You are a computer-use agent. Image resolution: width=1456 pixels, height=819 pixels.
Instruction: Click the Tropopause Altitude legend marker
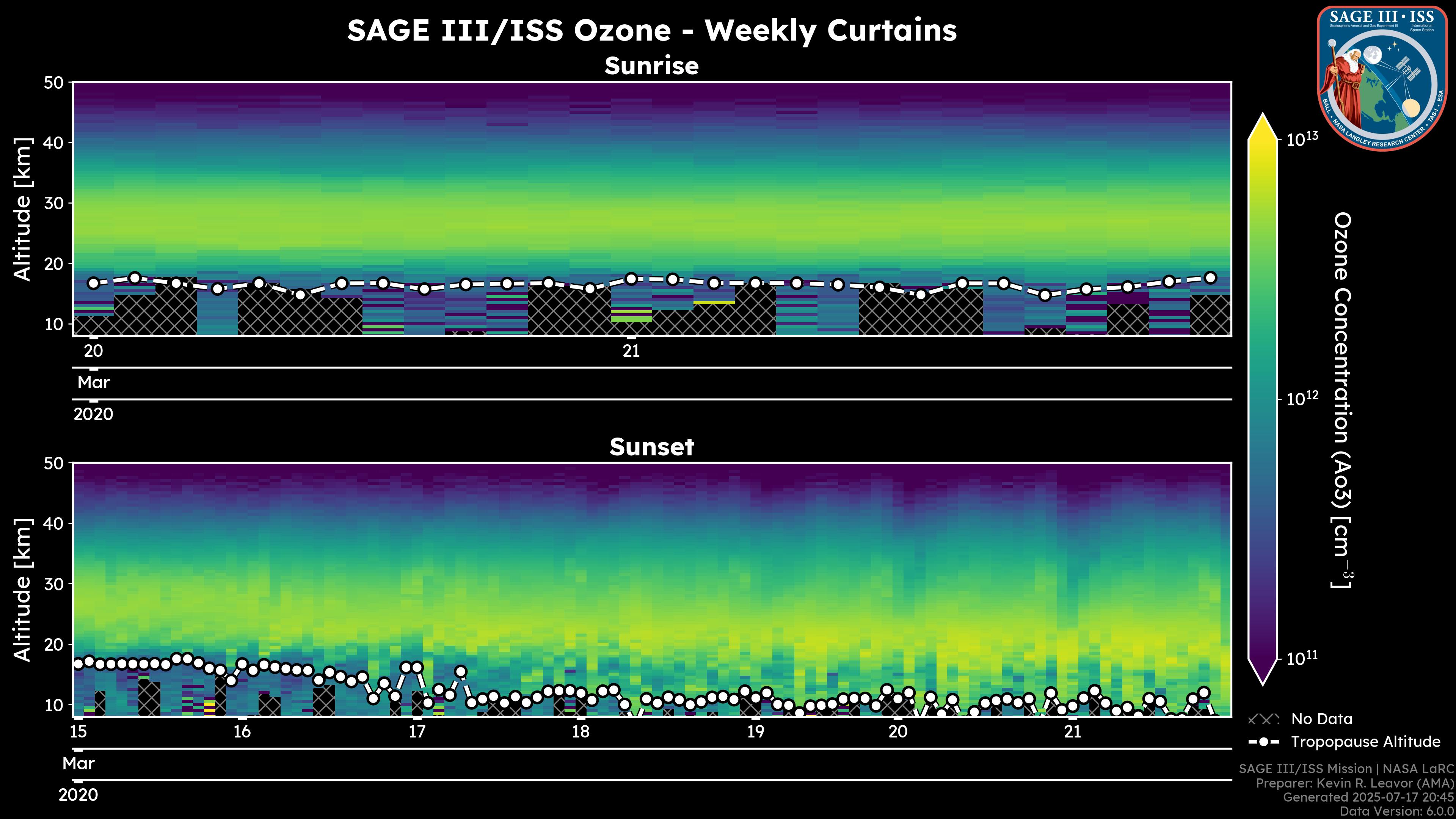pos(1263,742)
